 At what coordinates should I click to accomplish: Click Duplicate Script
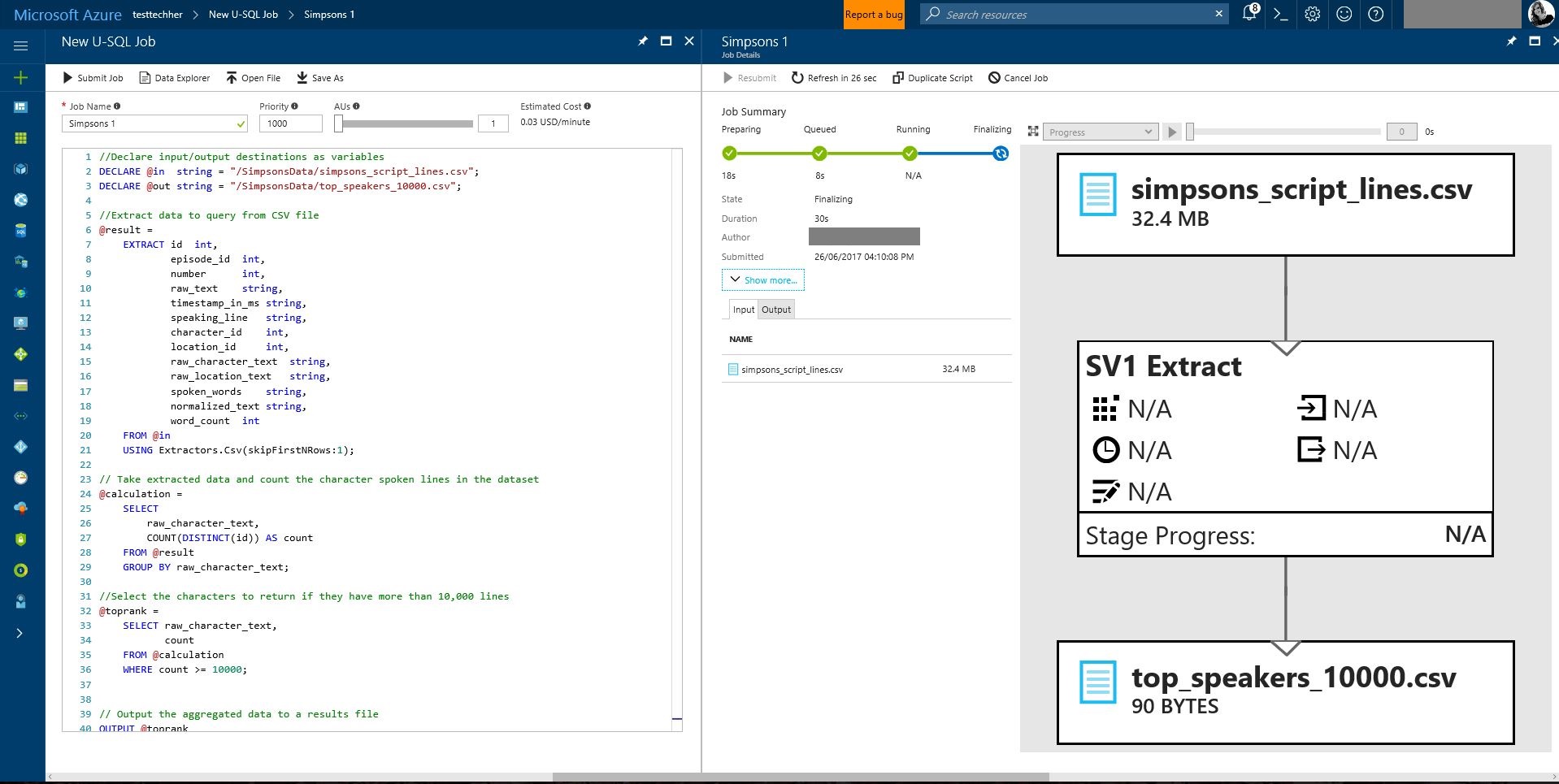tap(932, 78)
